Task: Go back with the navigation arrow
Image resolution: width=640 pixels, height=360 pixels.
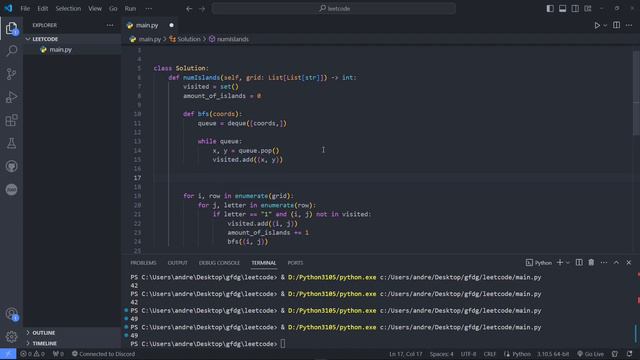Action: (189, 9)
